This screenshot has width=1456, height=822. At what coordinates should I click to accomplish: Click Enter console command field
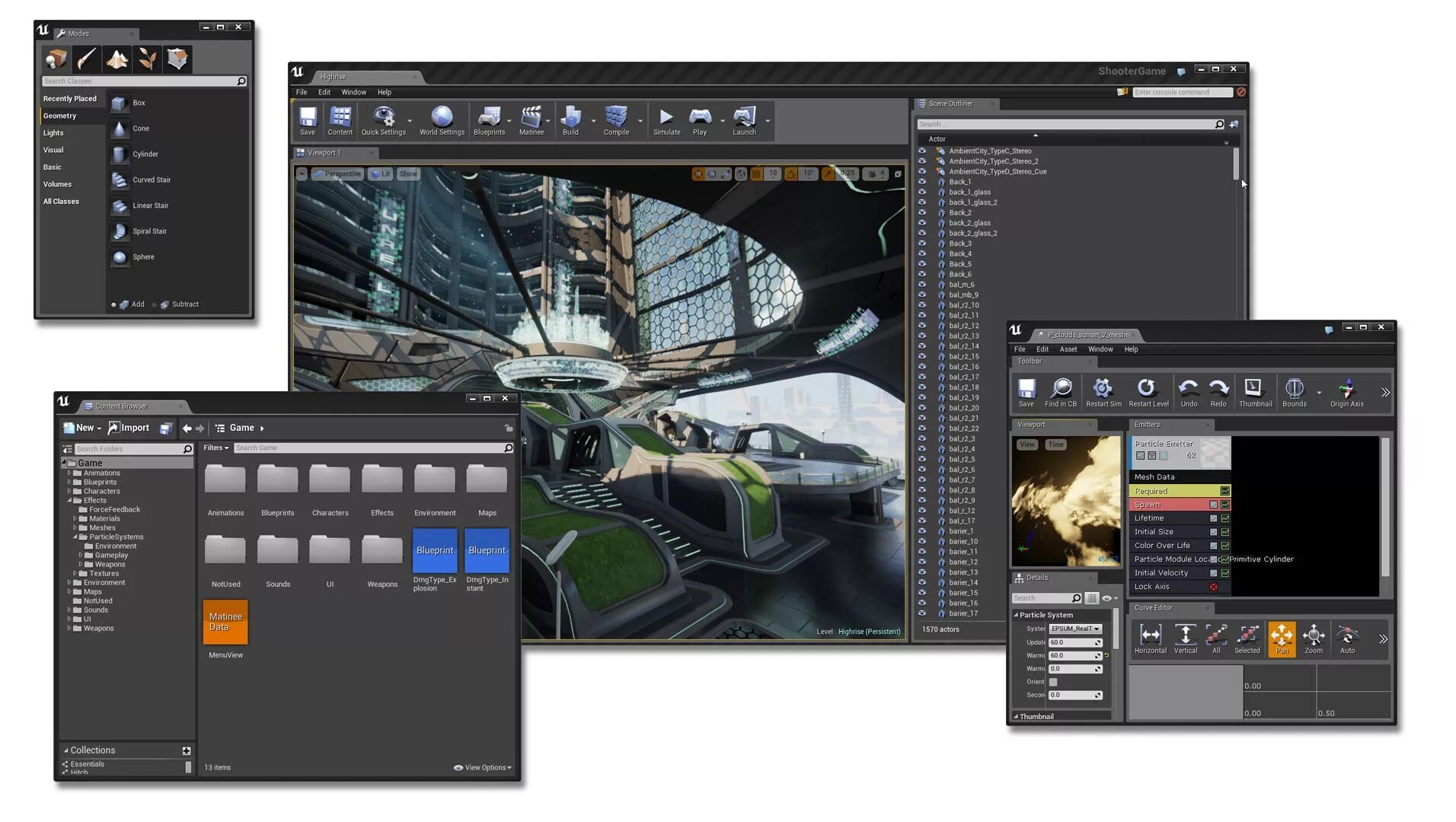click(x=1182, y=93)
